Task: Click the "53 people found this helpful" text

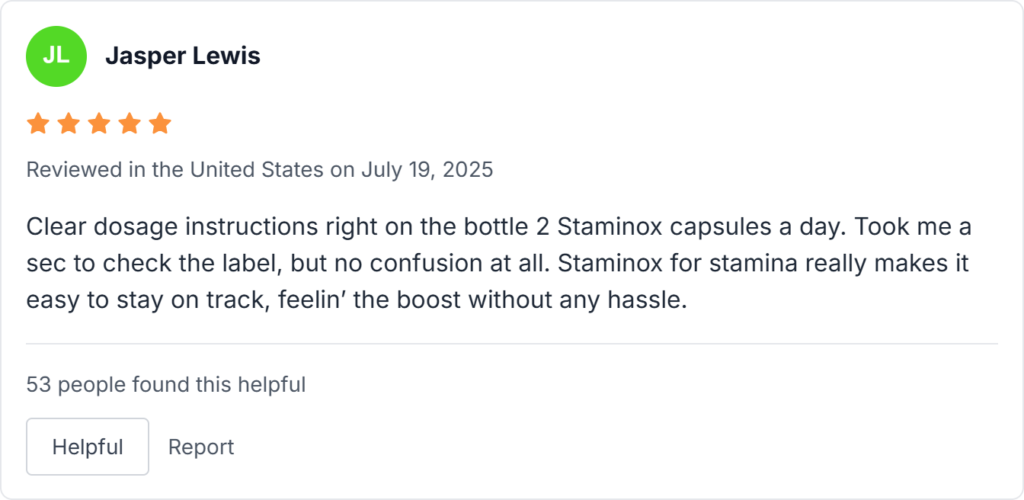Action: 166,383
